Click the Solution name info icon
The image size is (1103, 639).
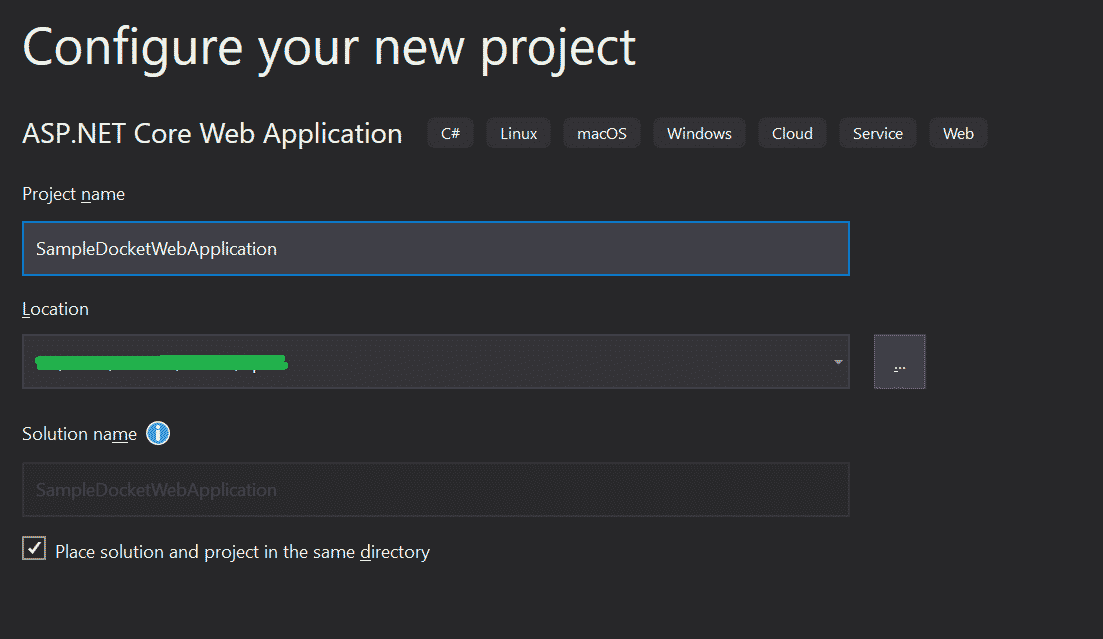pos(157,433)
